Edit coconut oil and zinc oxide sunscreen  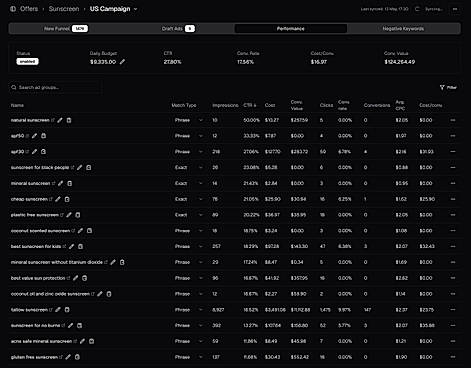(100, 294)
